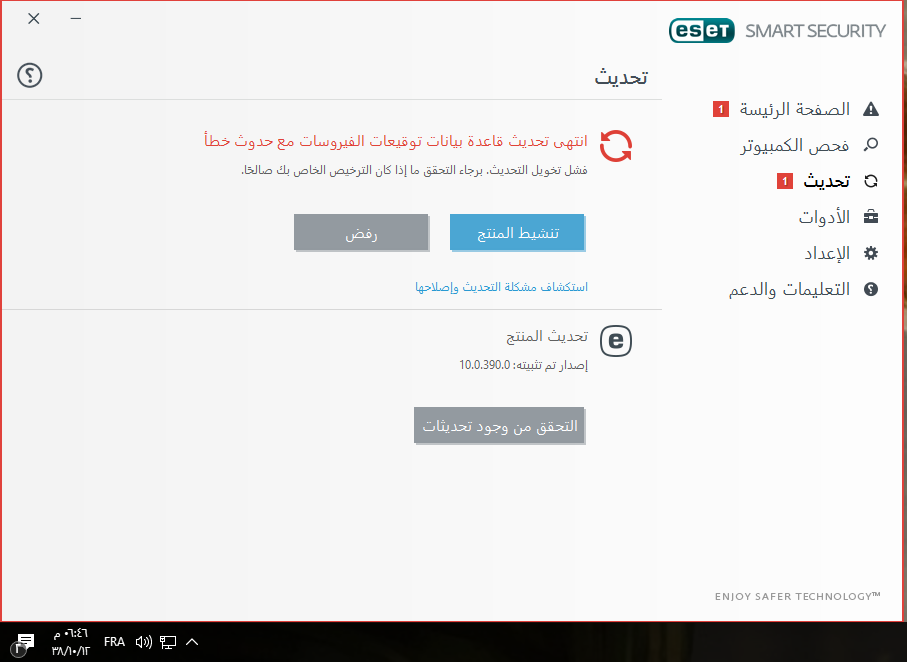Open the FRA input language indicator
The width and height of the screenshot is (907, 662).
[x=114, y=642]
